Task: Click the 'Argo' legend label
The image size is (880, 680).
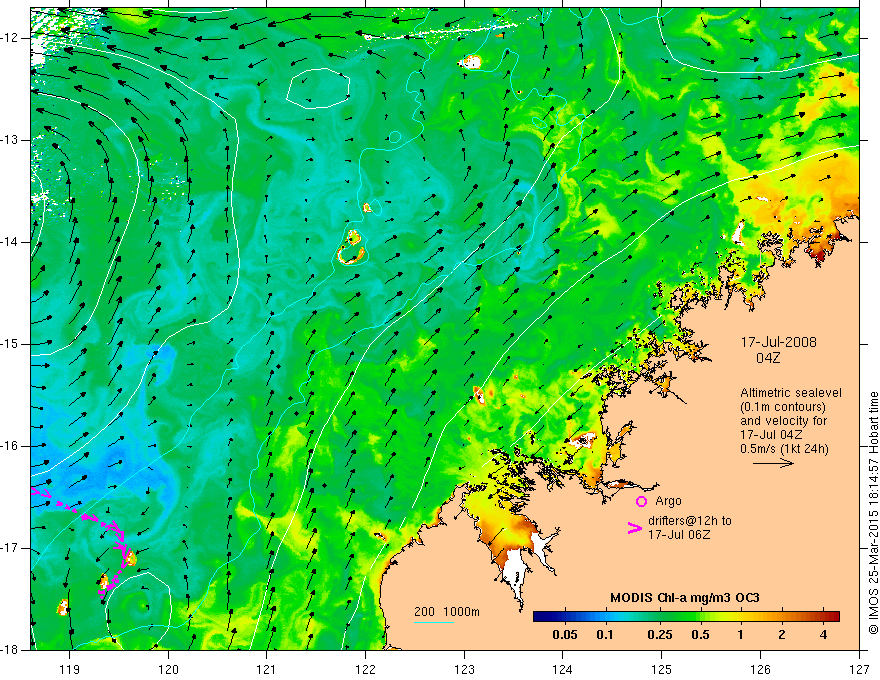Action: [x=668, y=501]
